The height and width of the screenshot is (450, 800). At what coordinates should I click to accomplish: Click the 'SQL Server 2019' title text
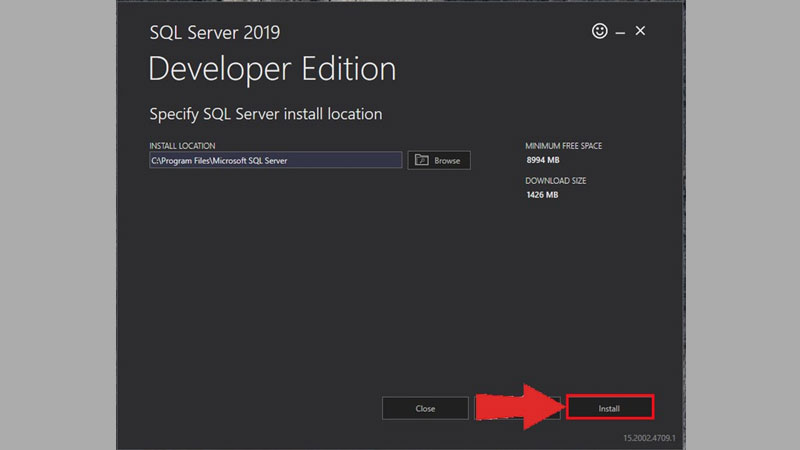pos(214,32)
